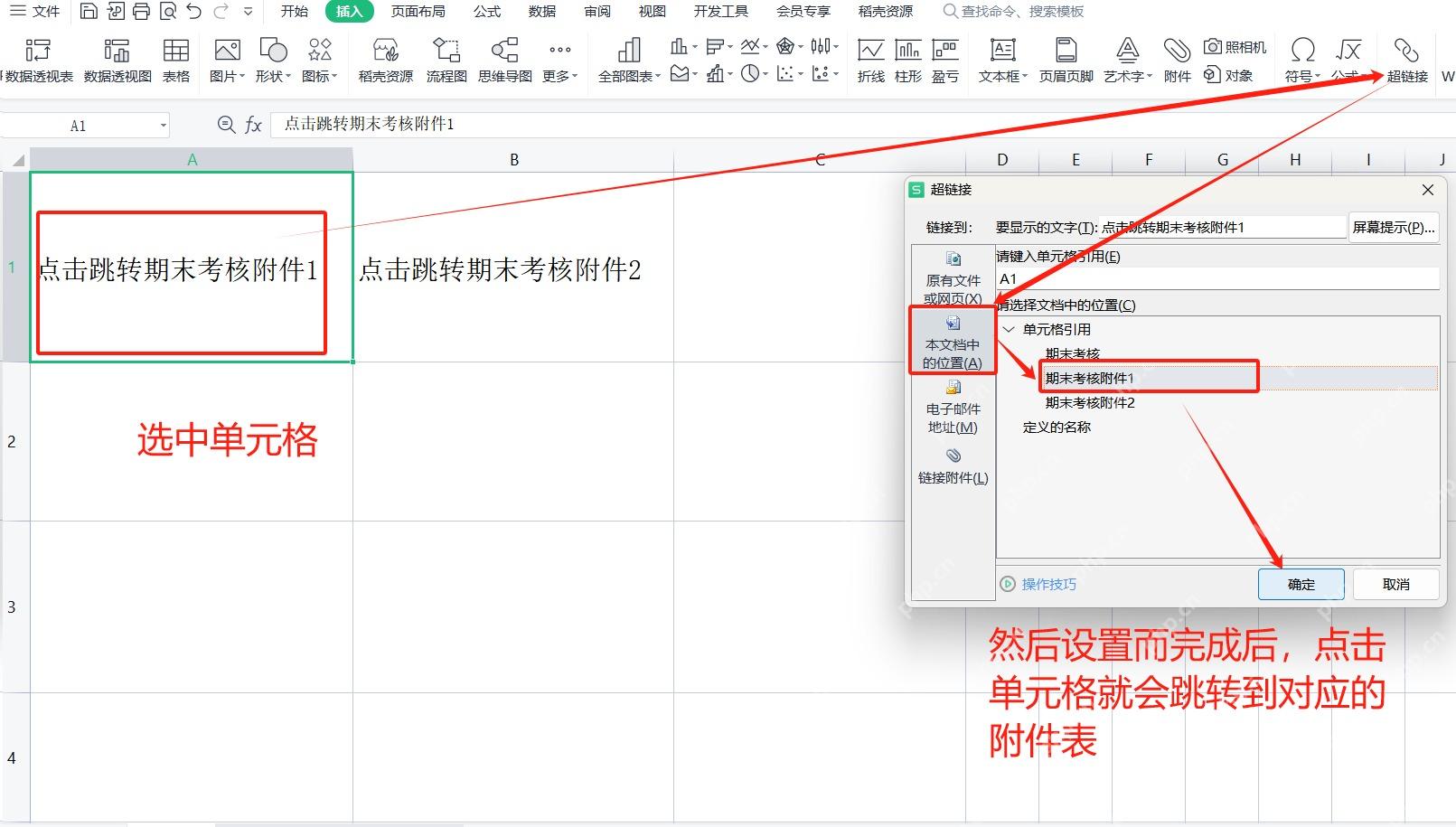Select 电子邮件地址 link type in dialog
Image resolution: width=1456 pixels, height=827 pixels.
click(953, 407)
